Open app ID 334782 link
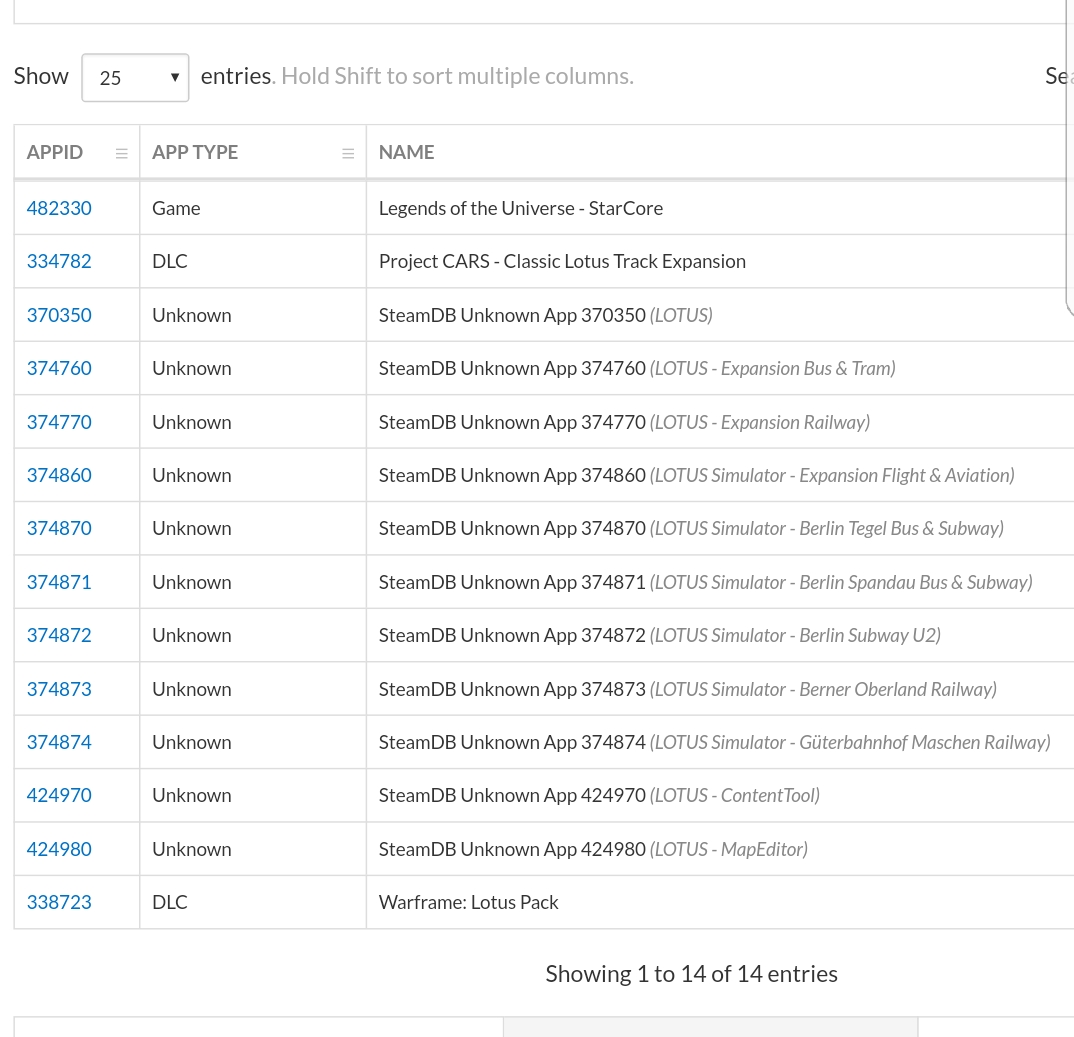Viewport: 1074px width, 1037px height. (x=59, y=261)
